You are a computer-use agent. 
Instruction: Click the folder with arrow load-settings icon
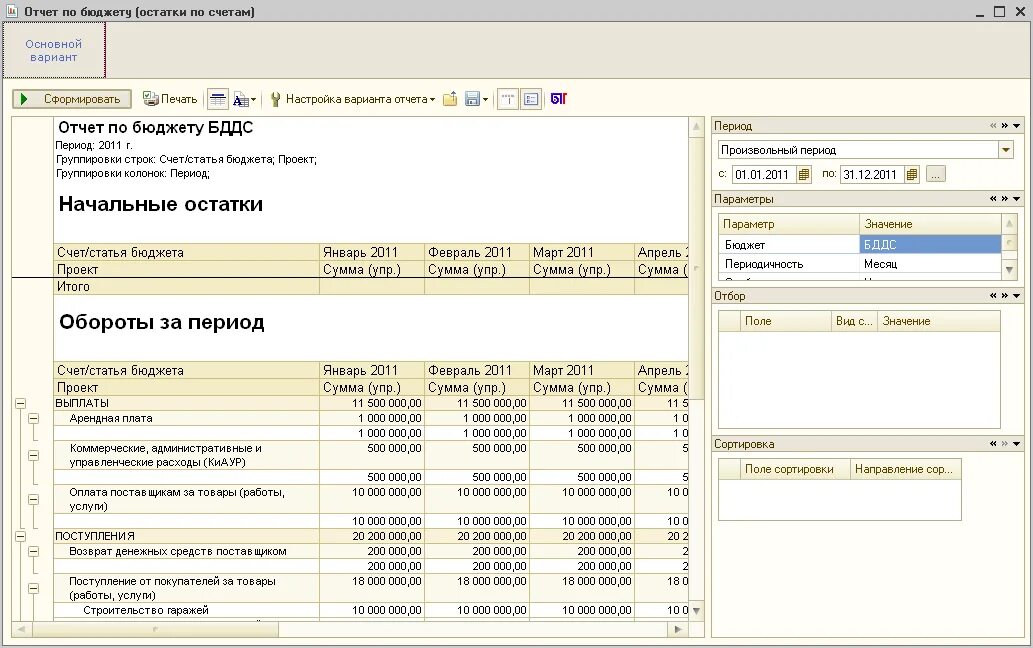click(x=450, y=99)
